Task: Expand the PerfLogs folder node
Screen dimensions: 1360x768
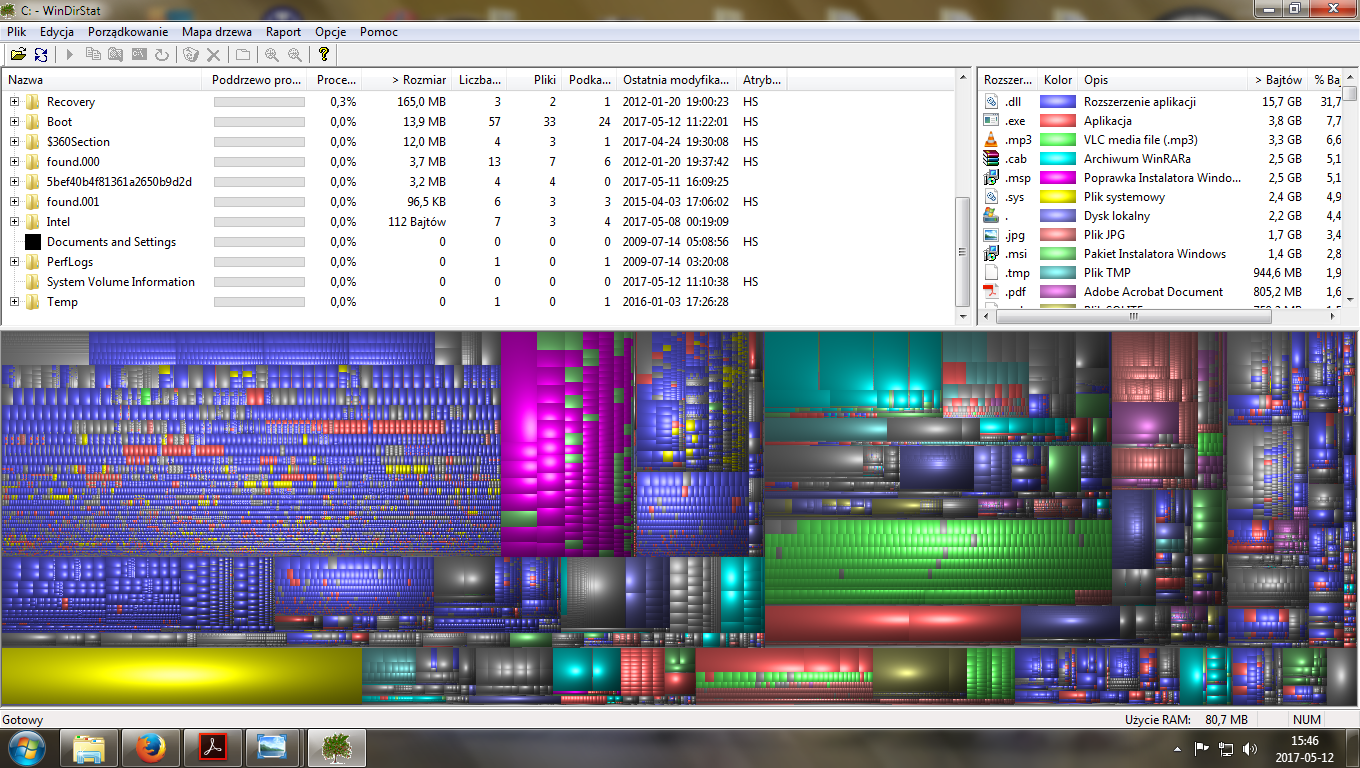Action: 14,262
